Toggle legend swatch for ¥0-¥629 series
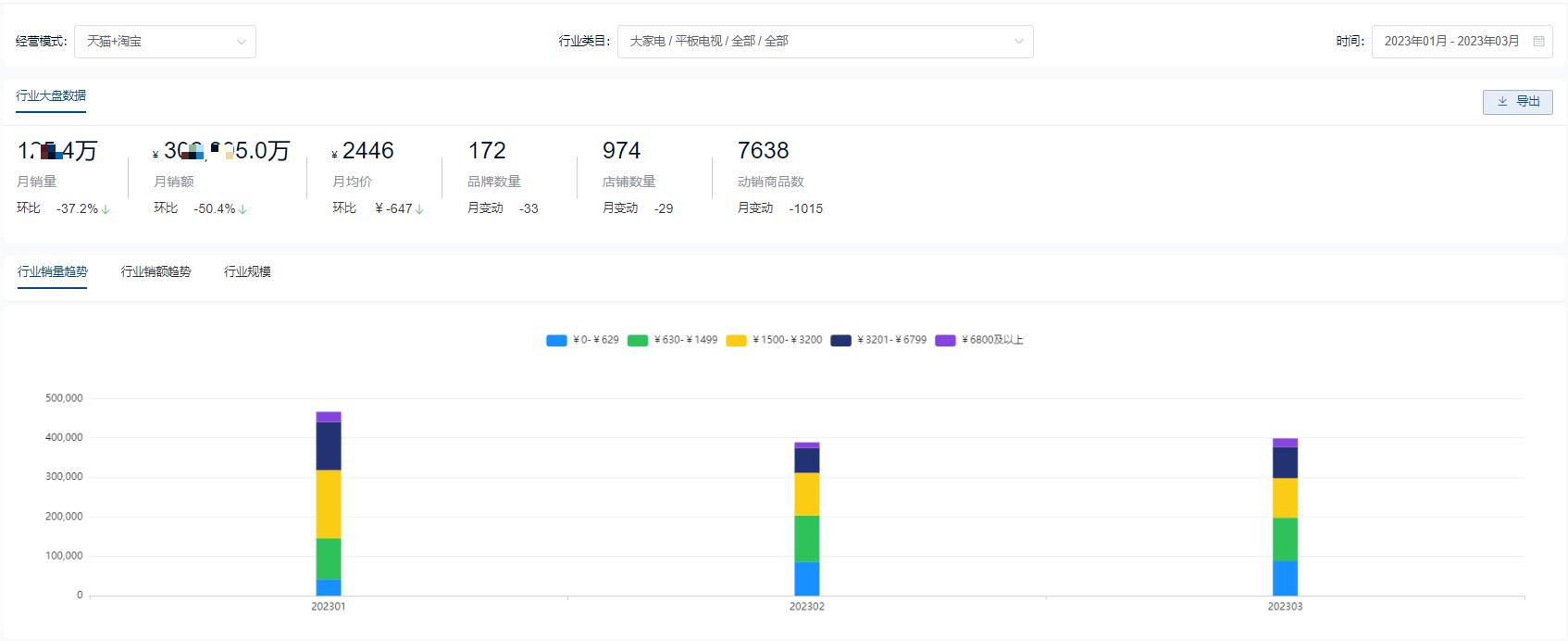Screen dimensions: 1568x641 (556, 341)
